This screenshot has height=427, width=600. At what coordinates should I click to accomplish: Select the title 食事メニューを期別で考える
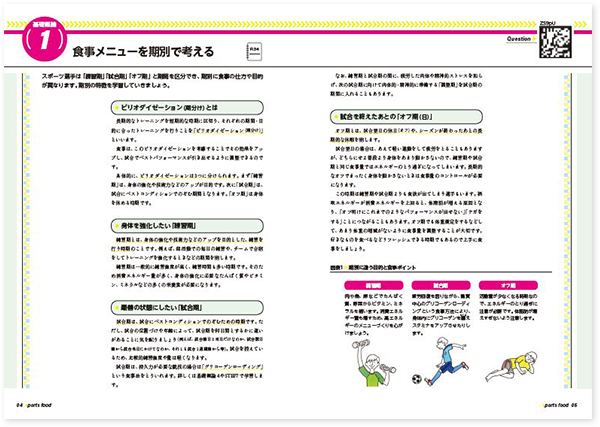[143, 51]
